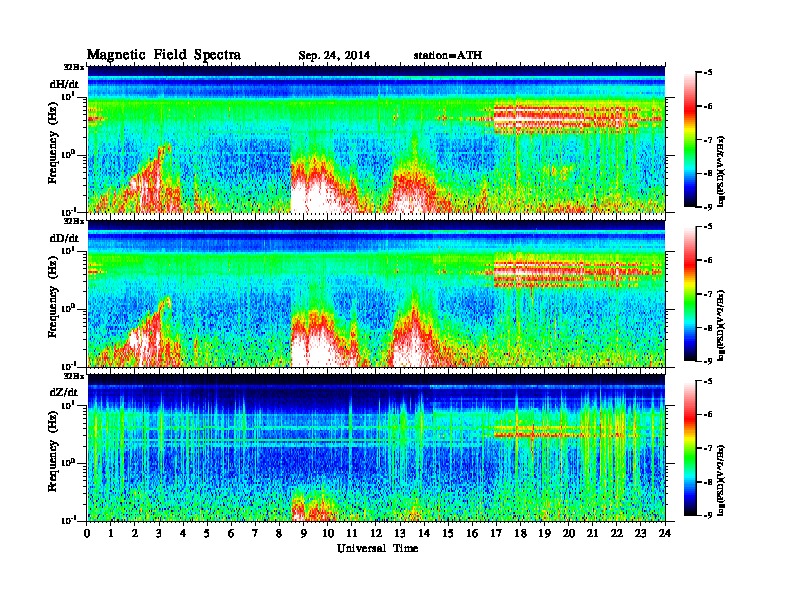This screenshot has height=612, width=792.
Task: Click the -9 value on dH/dt color scale
Action: (708, 206)
